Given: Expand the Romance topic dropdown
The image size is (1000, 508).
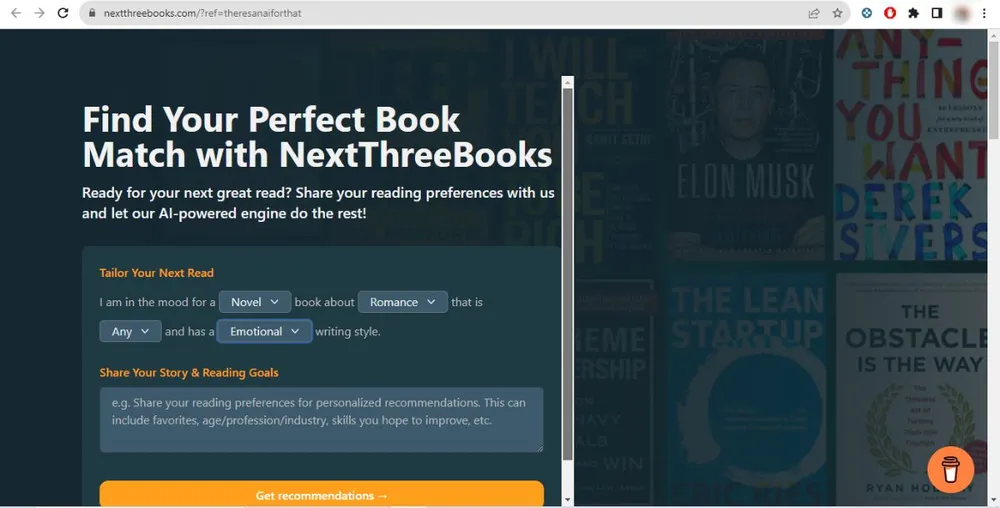Looking at the screenshot, I should 403,302.
